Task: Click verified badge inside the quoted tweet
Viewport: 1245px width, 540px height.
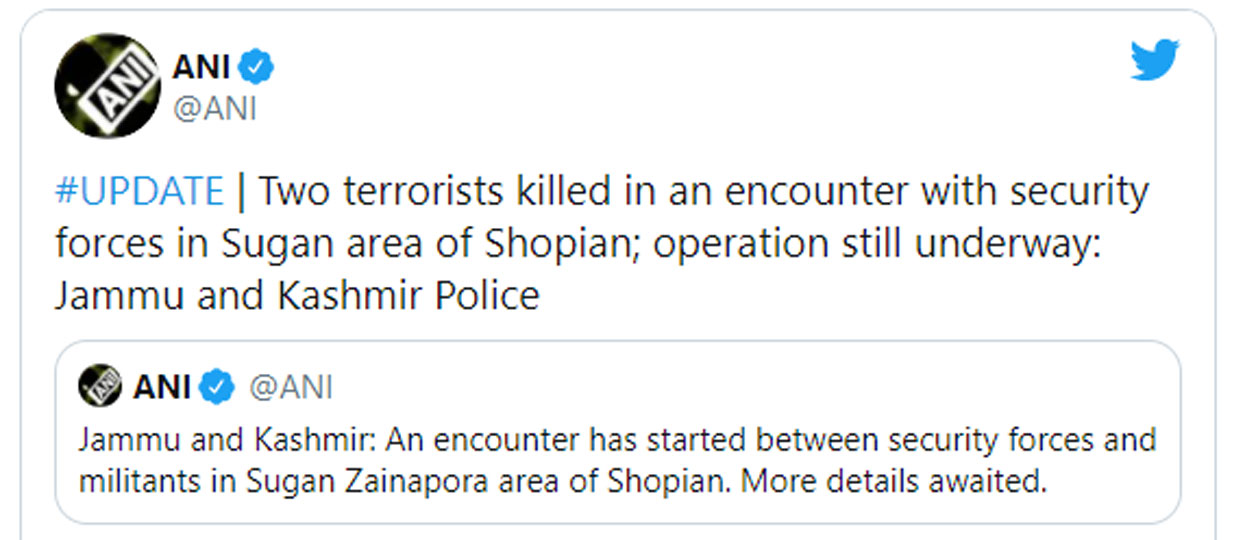Action: coord(217,387)
